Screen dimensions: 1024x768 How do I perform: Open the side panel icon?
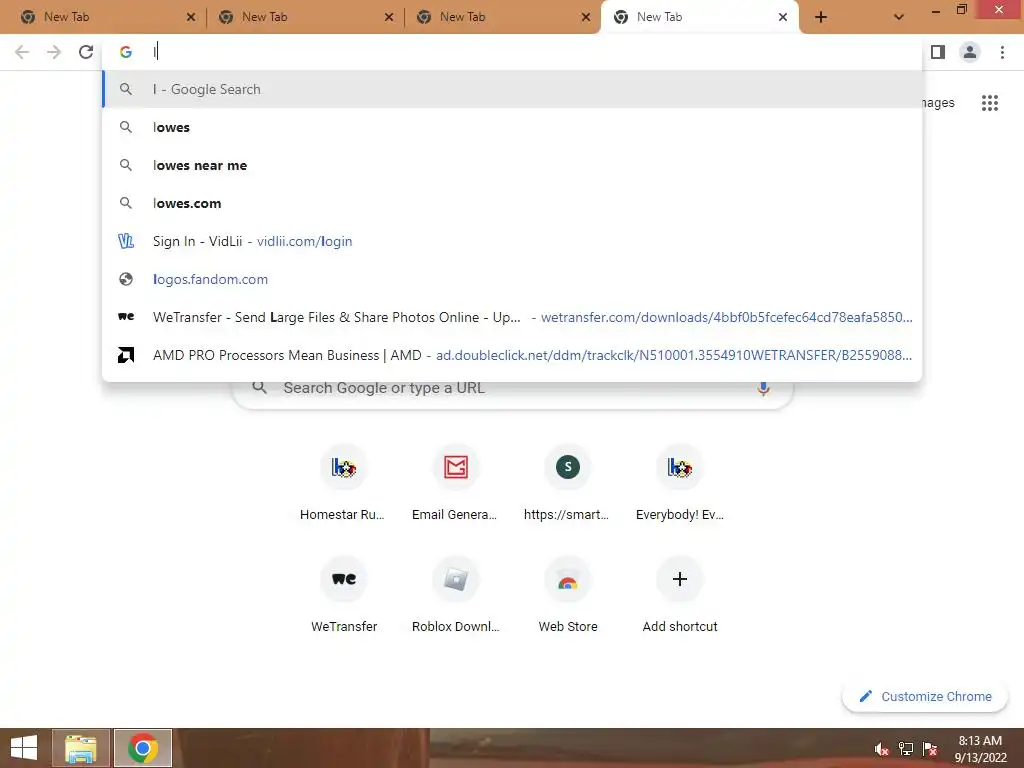(x=938, y=52)
